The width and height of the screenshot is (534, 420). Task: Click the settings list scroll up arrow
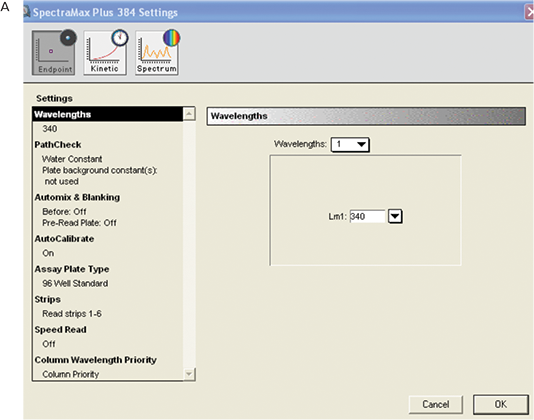pos(189,114)
